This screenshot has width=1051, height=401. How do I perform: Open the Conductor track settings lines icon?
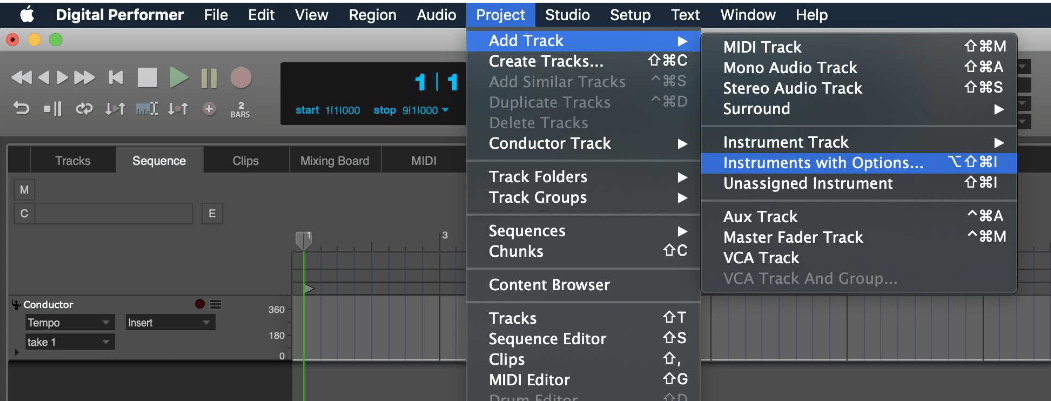215,304
